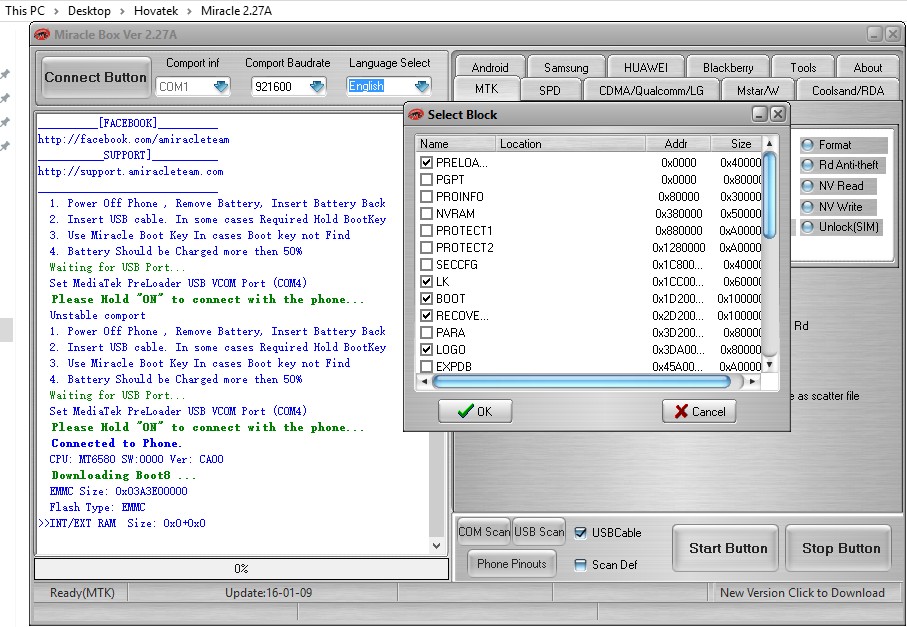This screenshot has height=627, width=907.
Task: Check the EXPDB block checkbox
Action: pyautogui.click(x=426, y=366)
